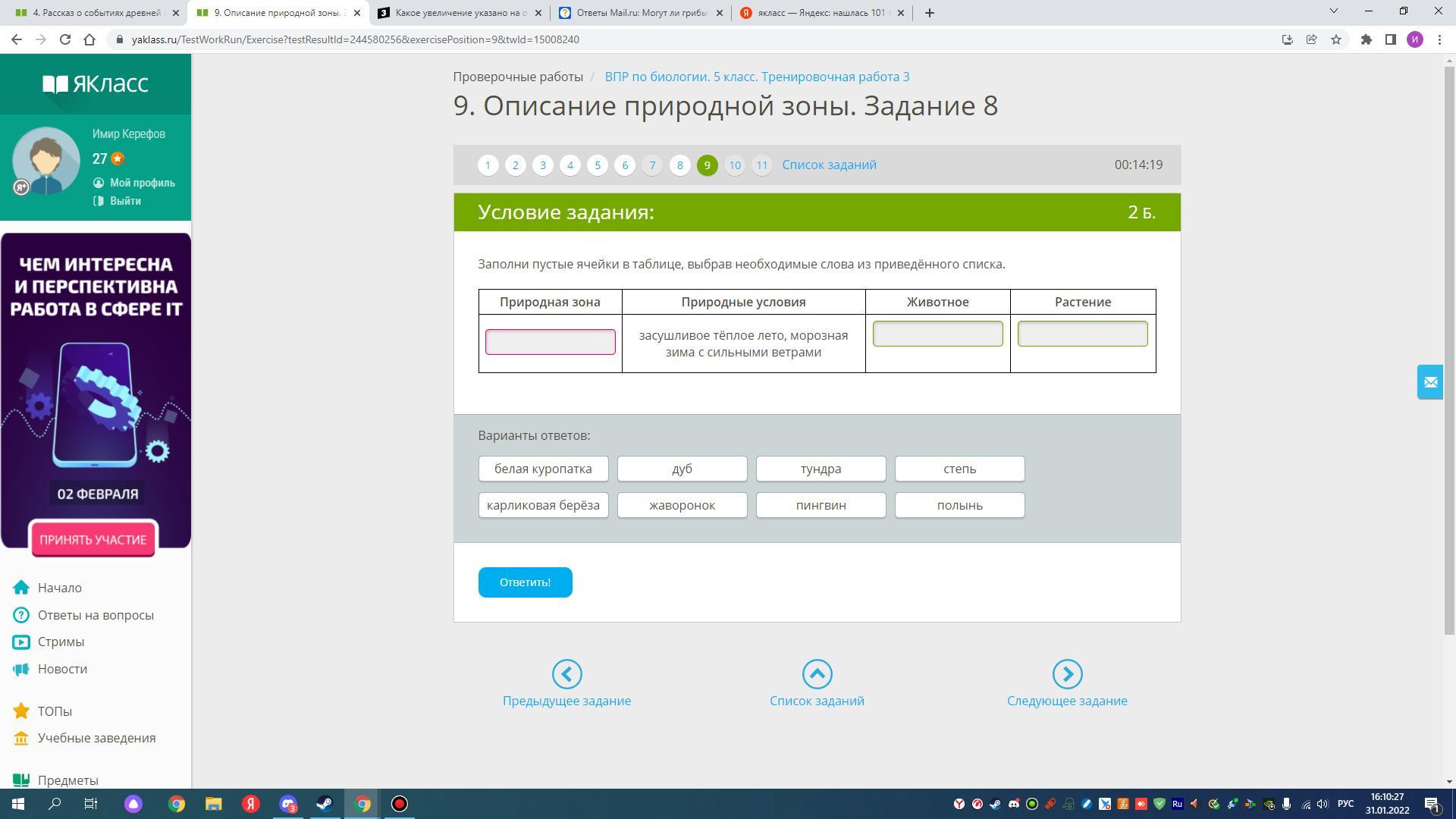Click the ТОПы star icon

coord(21,711)
